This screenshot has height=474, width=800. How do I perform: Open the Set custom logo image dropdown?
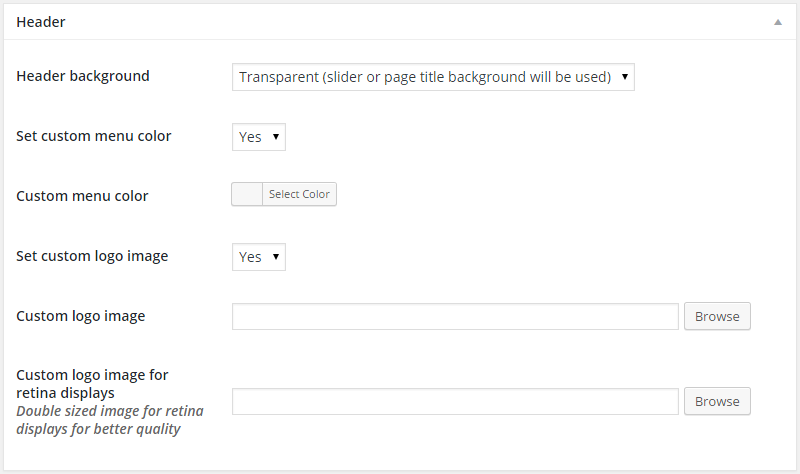coord(258,257)
